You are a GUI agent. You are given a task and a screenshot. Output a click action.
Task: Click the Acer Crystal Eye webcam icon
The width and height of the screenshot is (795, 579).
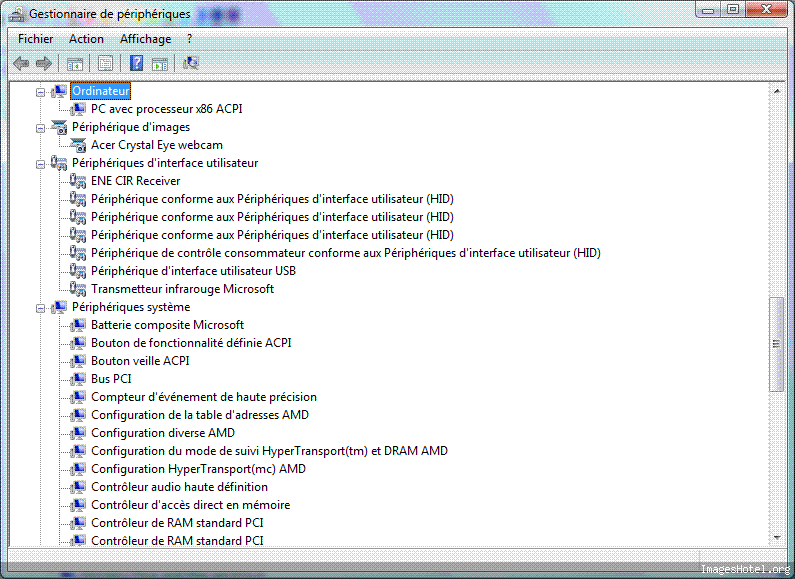pos(79,145)
